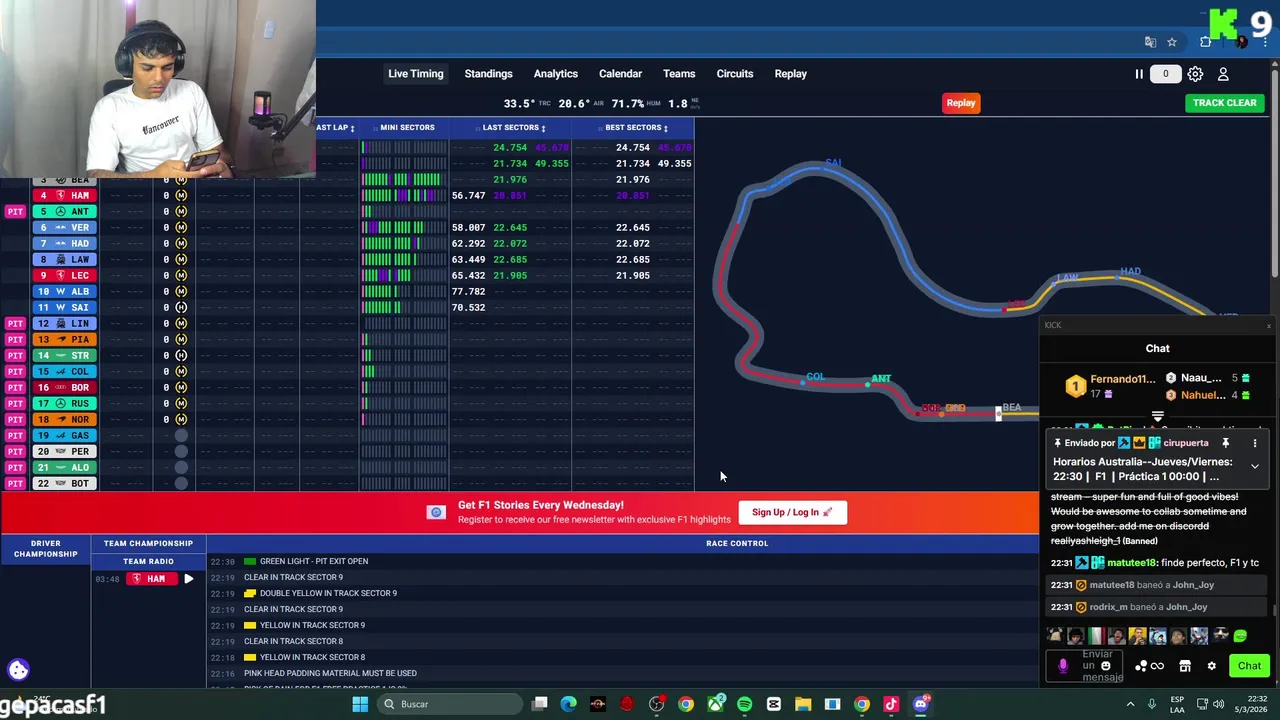The height and width of the screenshot is (720, 1280).
Task: Open the emoji picker in chat
Action: [x=1105, y=666]
